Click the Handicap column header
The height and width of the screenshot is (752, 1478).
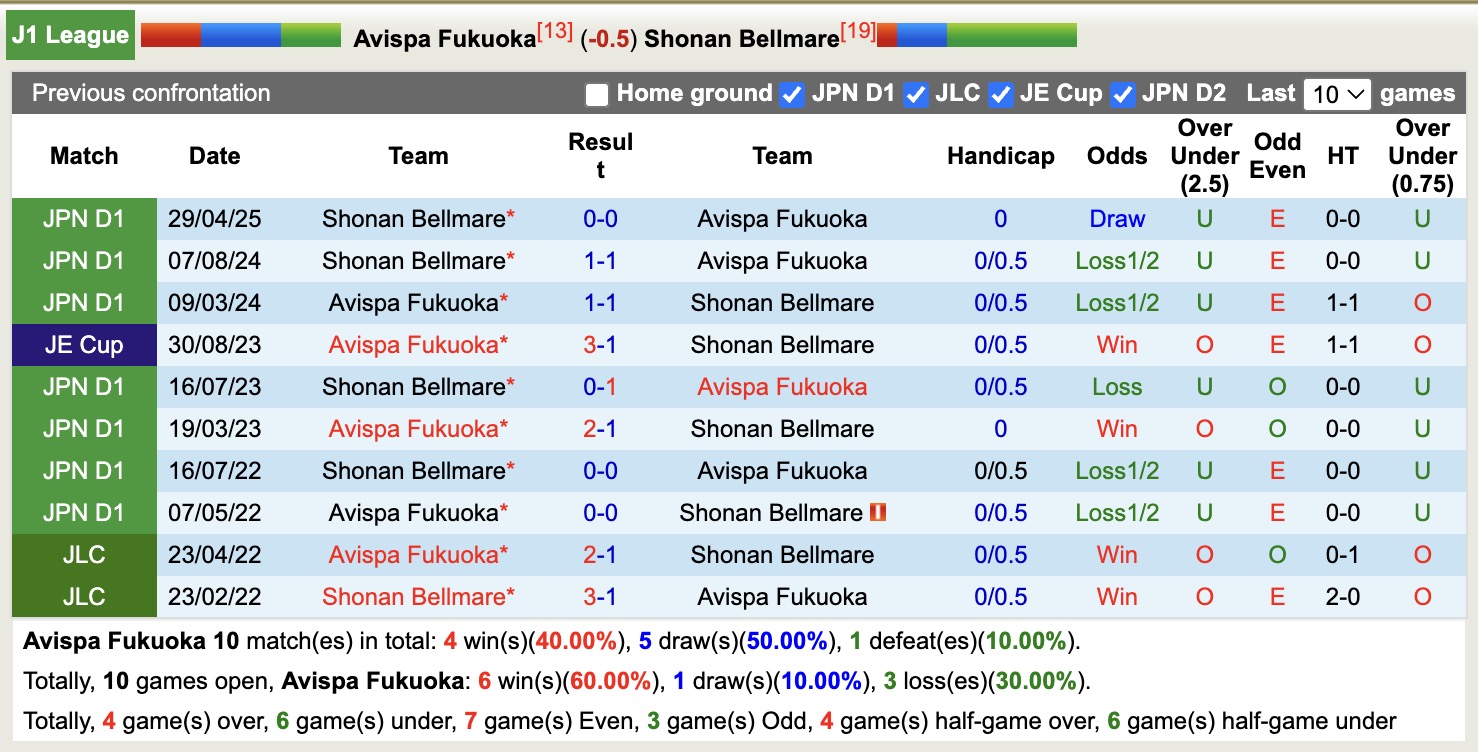coord(1000,156)
